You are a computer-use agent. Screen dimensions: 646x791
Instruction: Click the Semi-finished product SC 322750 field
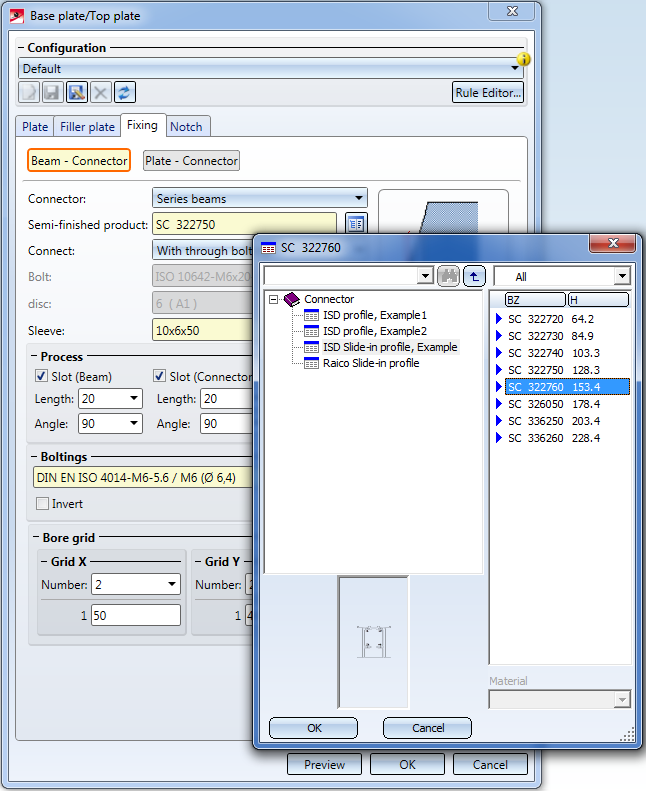tap(245, 224)
